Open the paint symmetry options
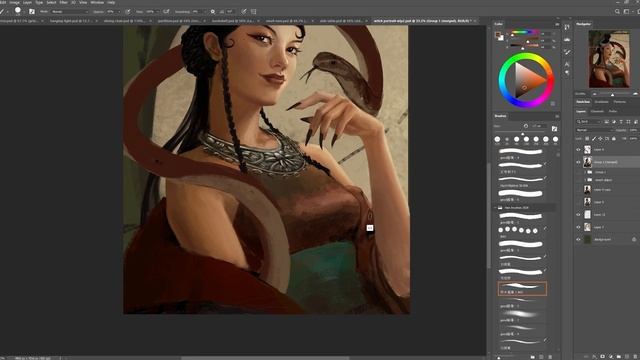The image size is (640, 360). (254, 11)
